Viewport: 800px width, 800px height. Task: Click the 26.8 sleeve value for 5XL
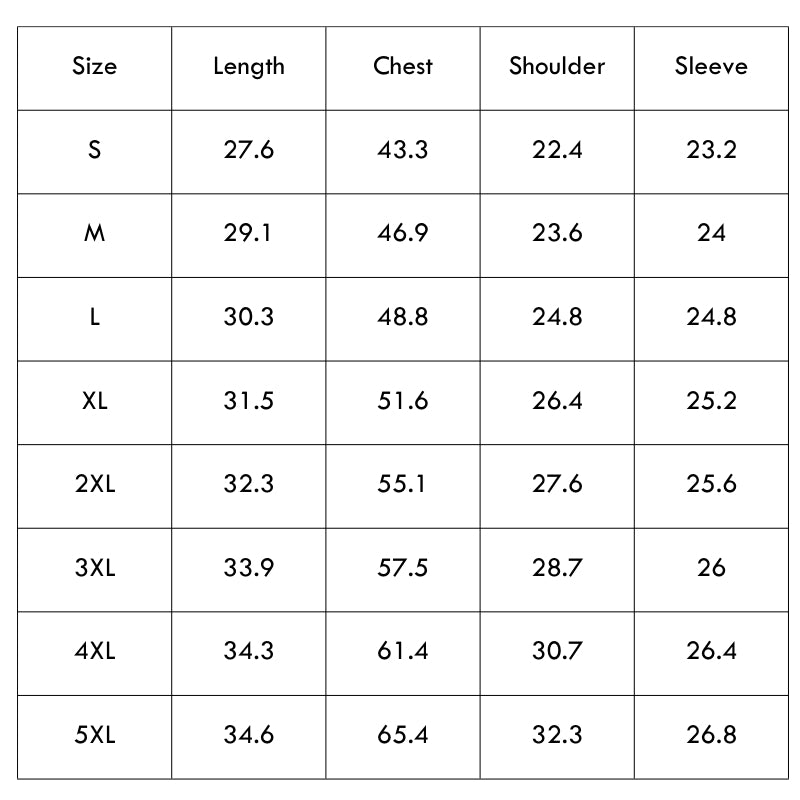[711, 735]
